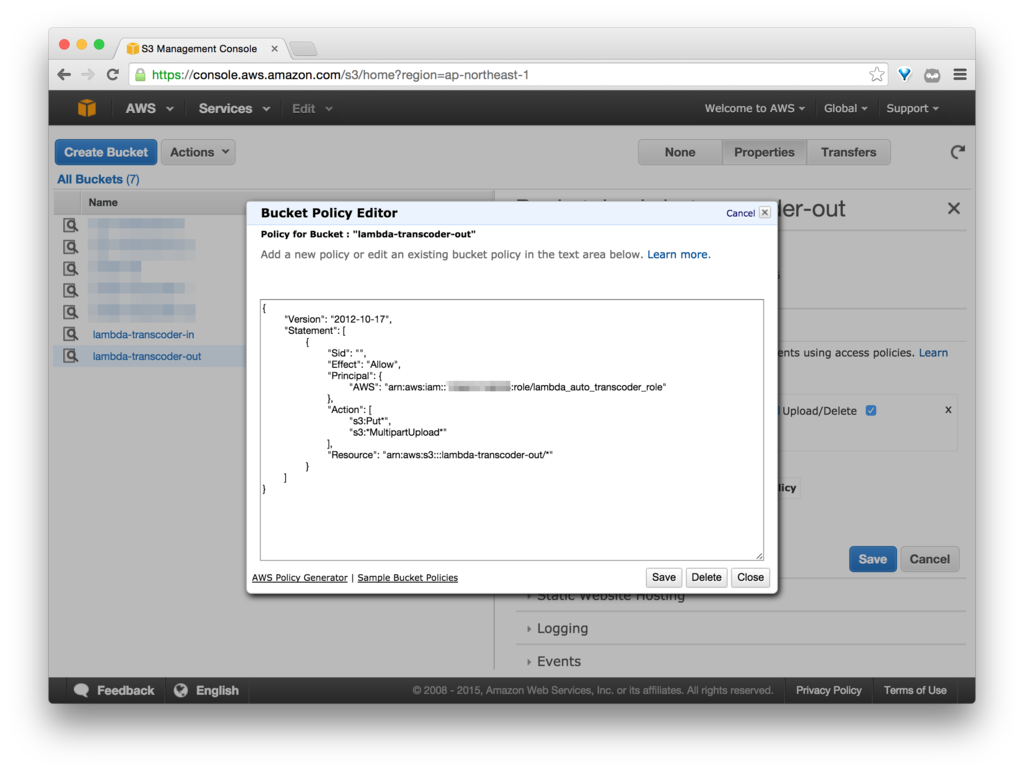1024x773 pixels.
Task: Expand the Events section
Action: pos(558,661)
